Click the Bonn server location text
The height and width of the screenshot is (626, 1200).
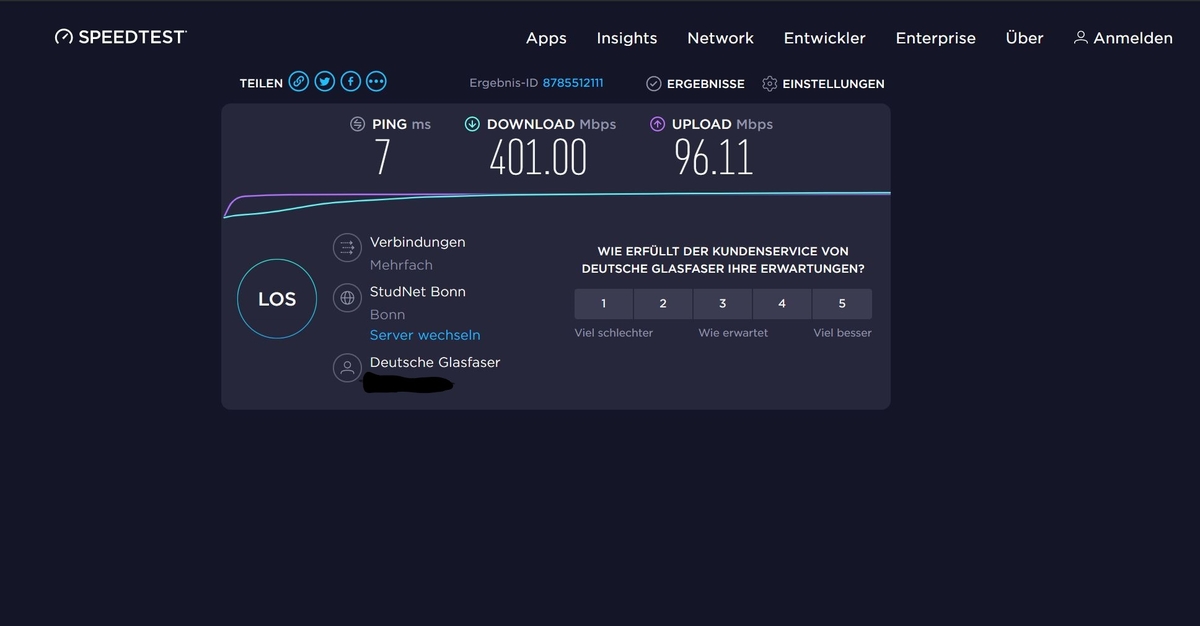387,315
